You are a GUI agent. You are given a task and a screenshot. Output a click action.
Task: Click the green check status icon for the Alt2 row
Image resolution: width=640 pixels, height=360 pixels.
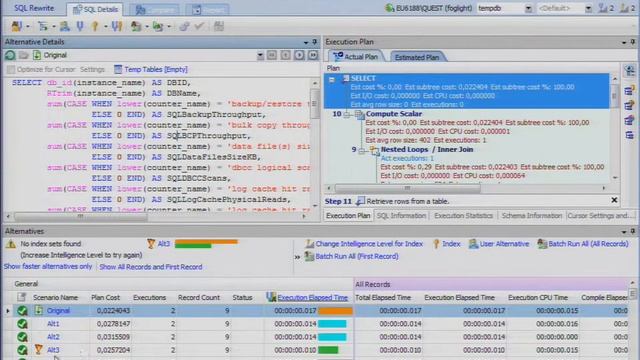[22, 337]
